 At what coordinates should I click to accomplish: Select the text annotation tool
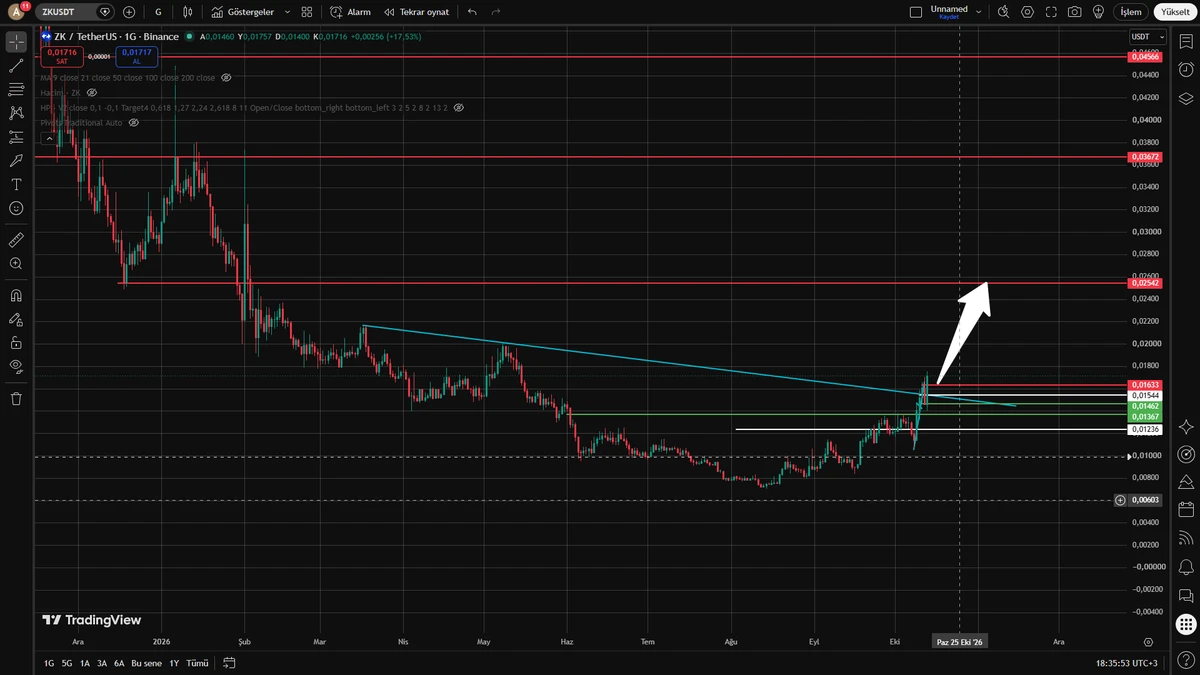(16, 185)
